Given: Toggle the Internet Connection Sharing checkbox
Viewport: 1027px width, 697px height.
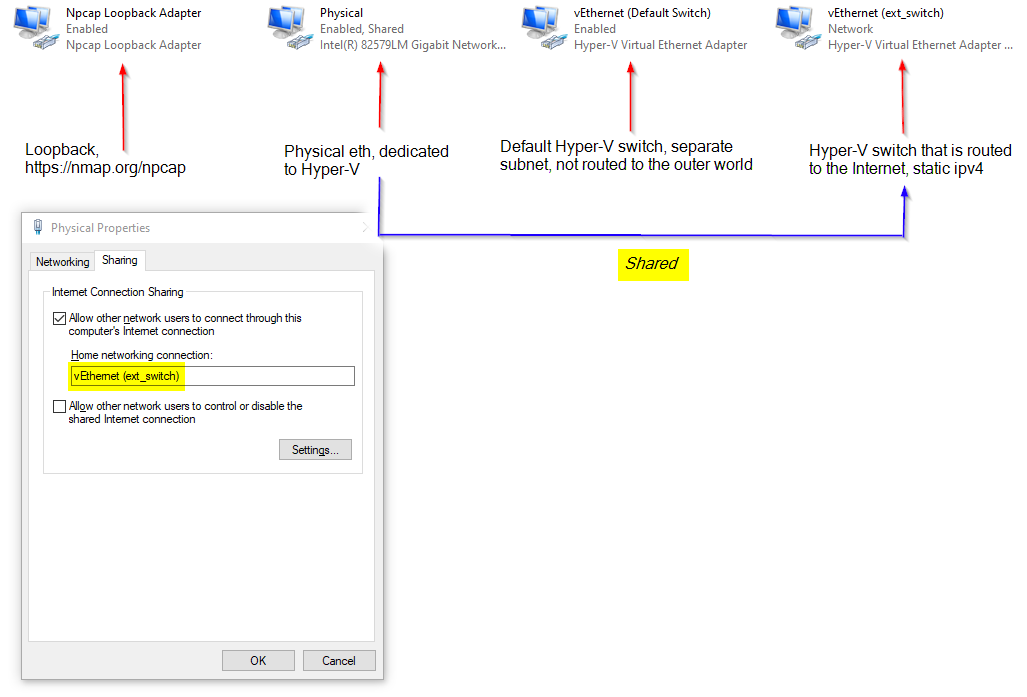Looking at the screenshot, I should click(60, 318).
